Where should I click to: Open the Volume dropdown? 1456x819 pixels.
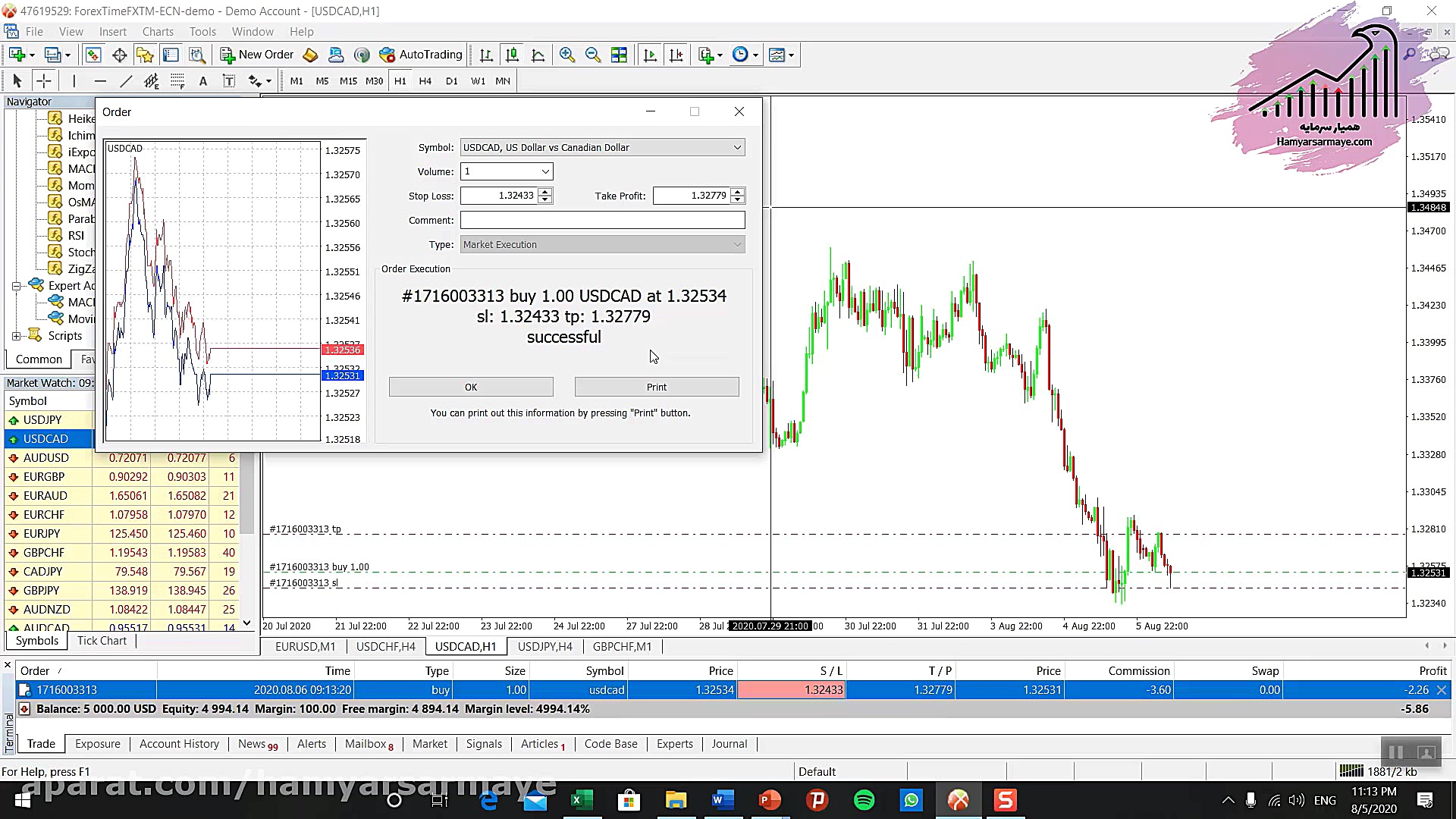tap(544, 171)
